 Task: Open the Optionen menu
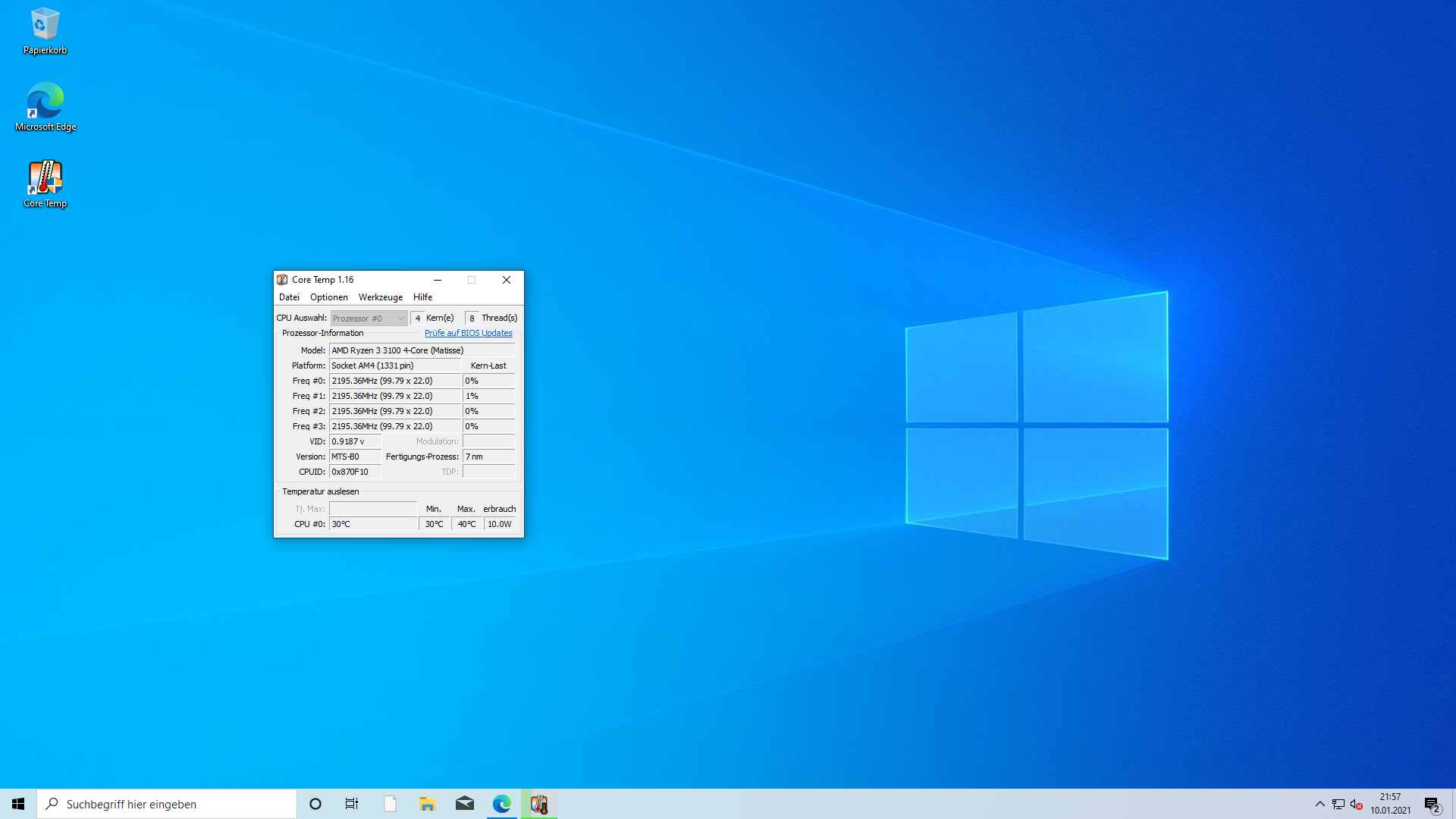(328, 297)
